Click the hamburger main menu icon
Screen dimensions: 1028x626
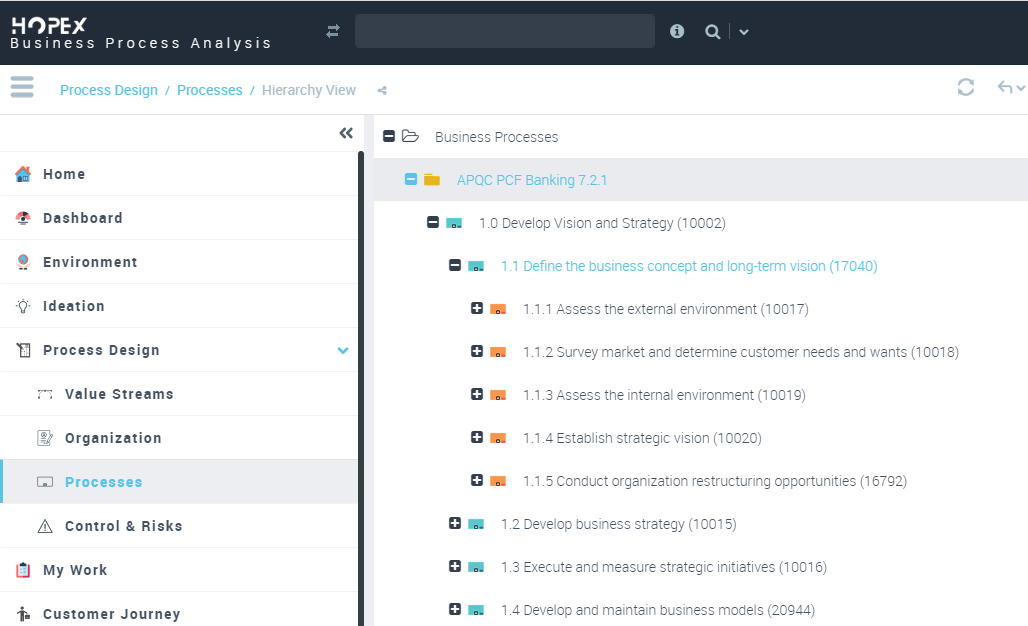pyautogui.click(x=22, y=88)
